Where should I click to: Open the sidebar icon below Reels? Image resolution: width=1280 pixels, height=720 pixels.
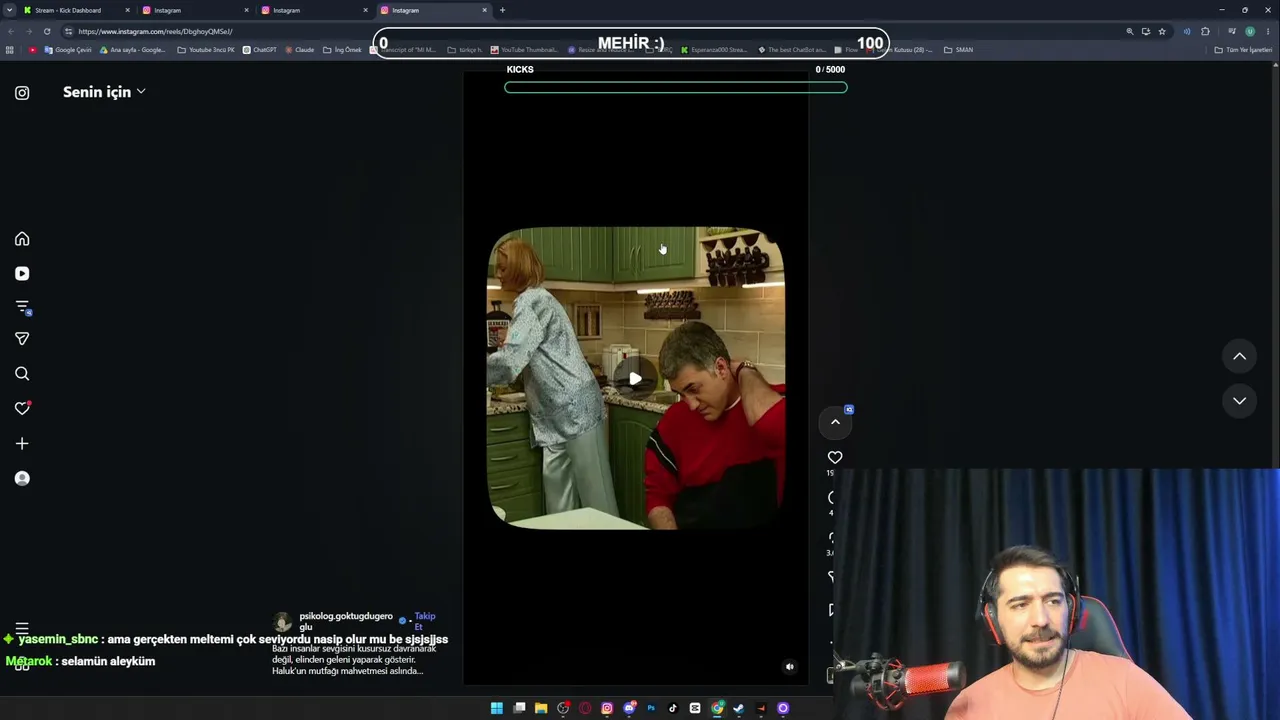tap(22, 307)
